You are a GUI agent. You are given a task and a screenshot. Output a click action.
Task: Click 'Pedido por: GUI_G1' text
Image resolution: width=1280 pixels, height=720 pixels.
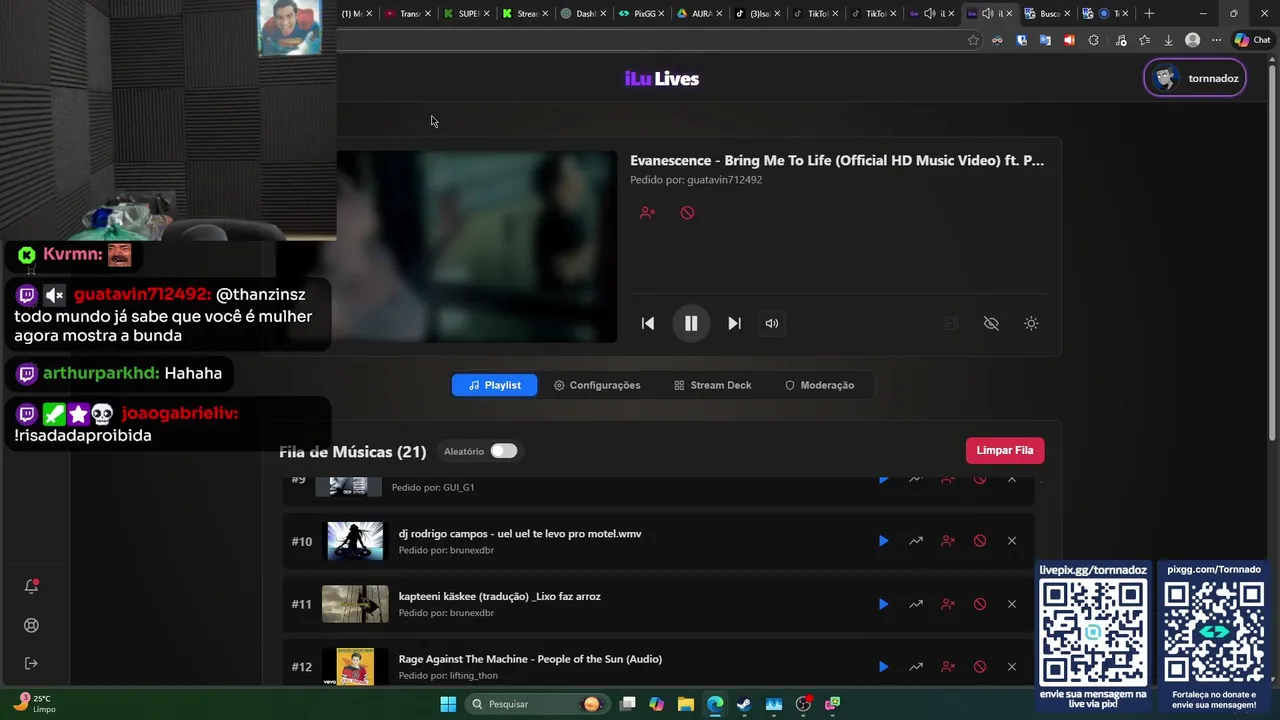(x=433, y=487)
